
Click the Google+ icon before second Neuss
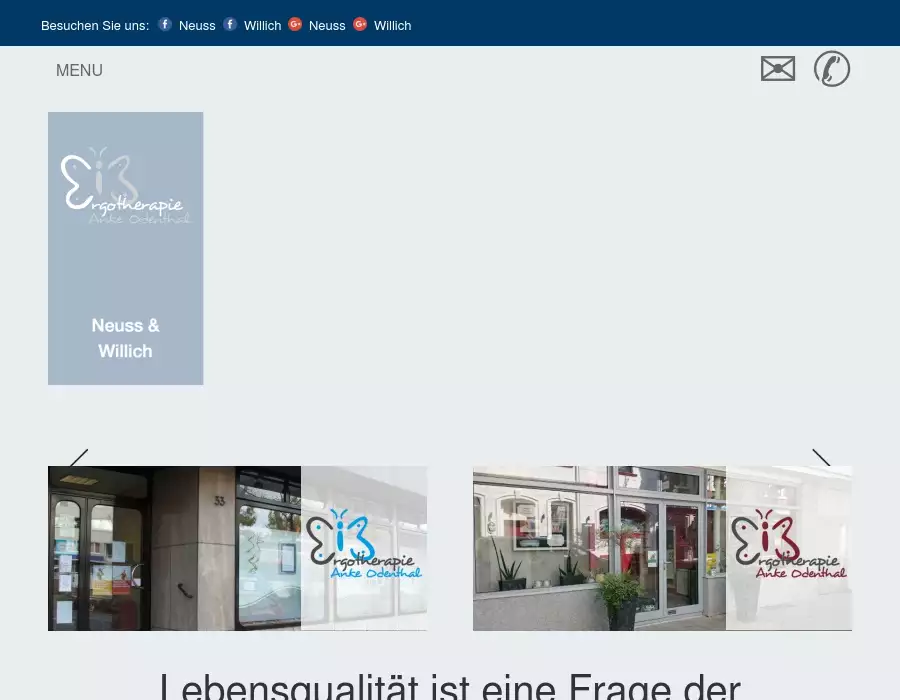pyautogui.click(x=295, y=25)
